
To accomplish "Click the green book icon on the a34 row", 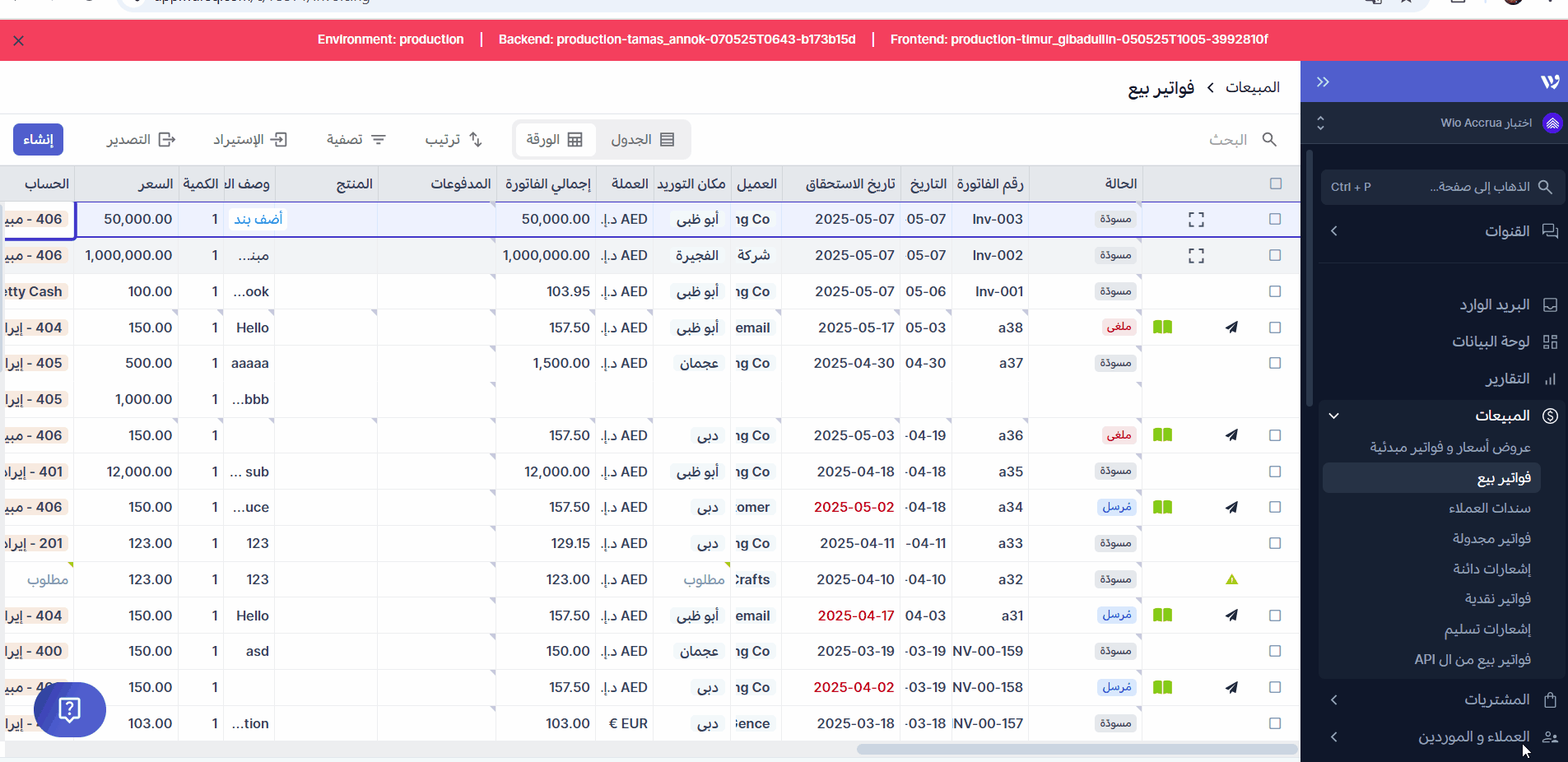I will pyautogui.click(x=1162, y=508).
